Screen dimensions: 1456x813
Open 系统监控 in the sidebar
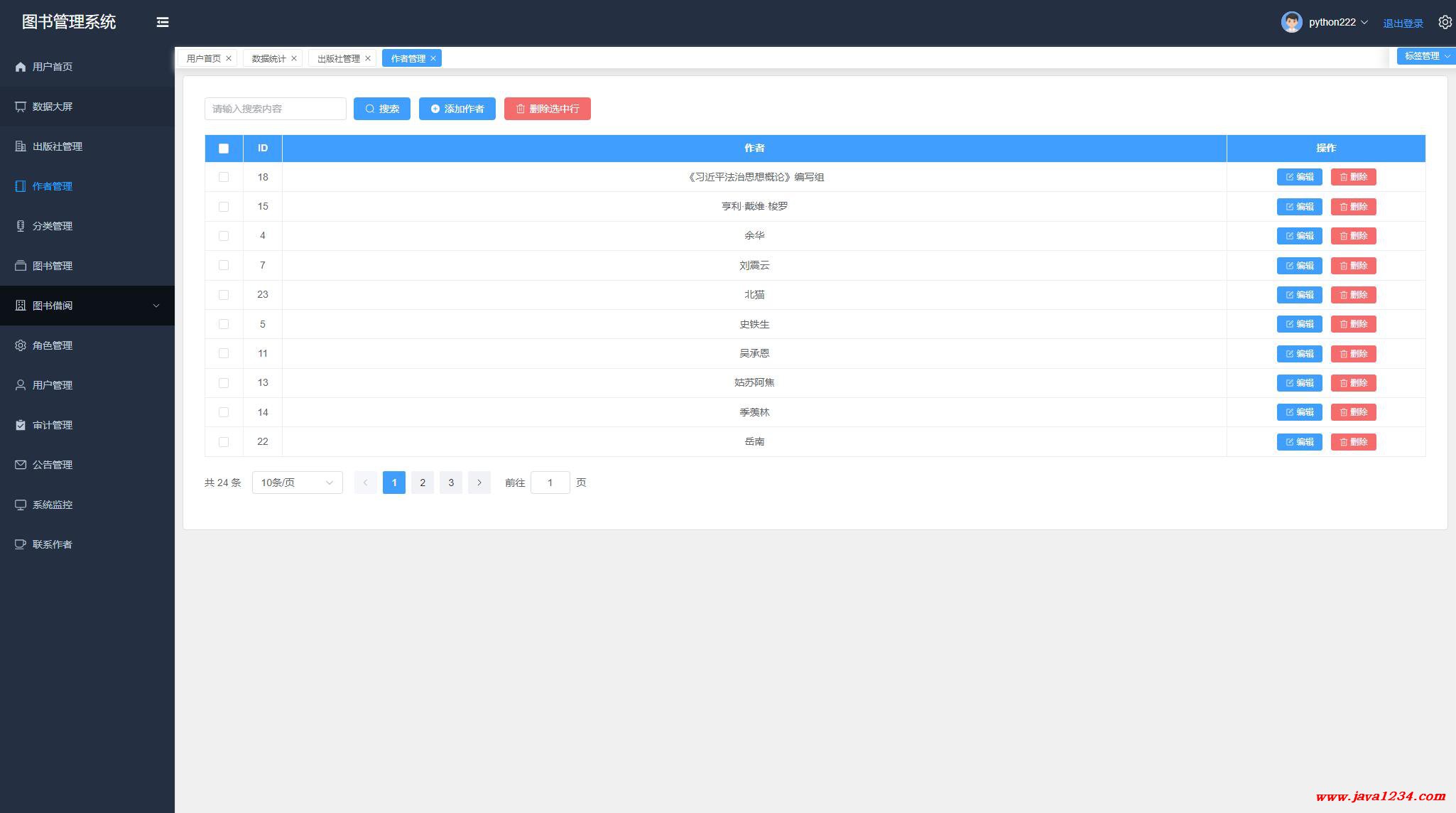point(53,505)
